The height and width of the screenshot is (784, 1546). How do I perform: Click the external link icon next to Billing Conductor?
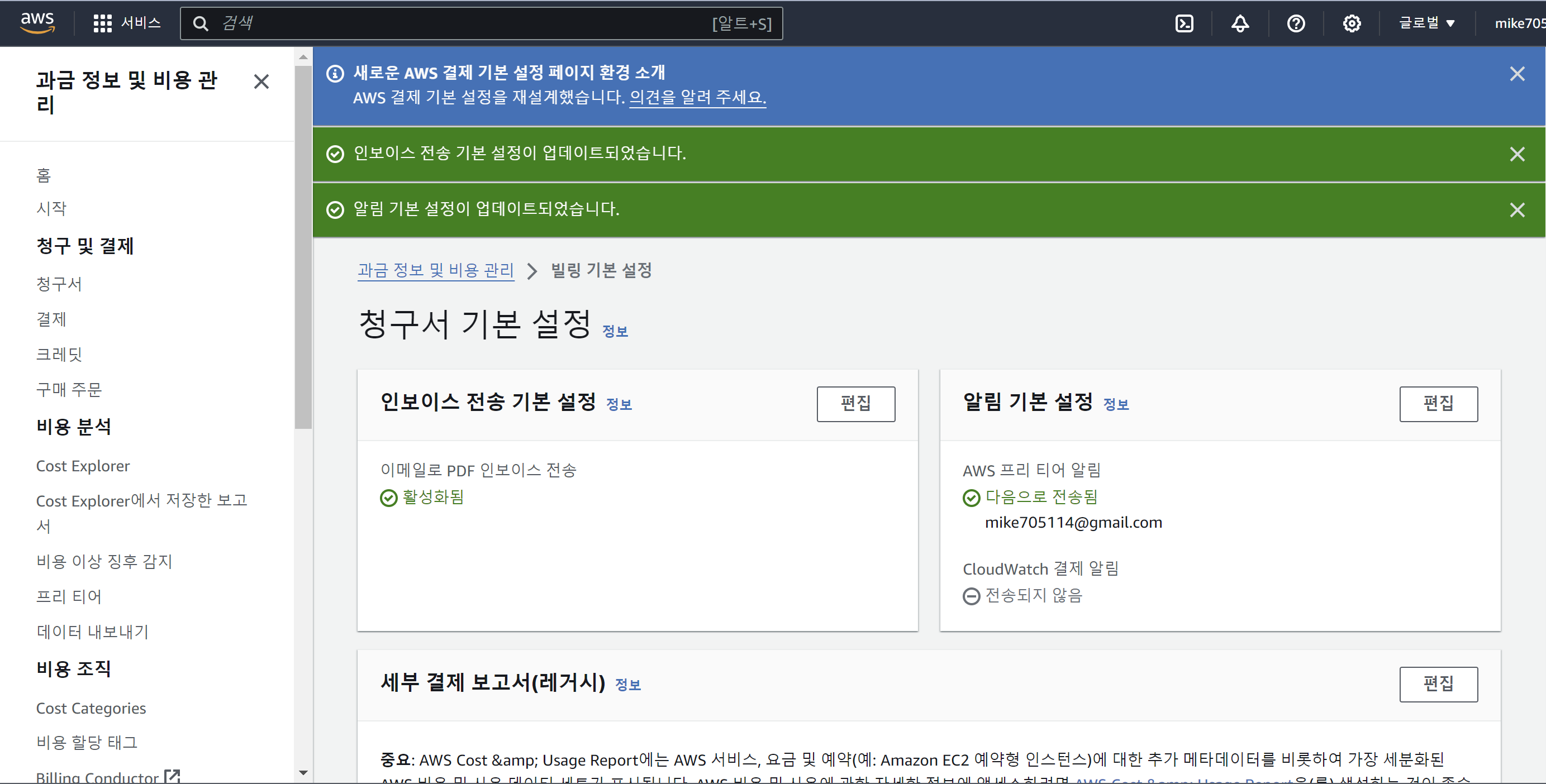[x=172, y=776]
